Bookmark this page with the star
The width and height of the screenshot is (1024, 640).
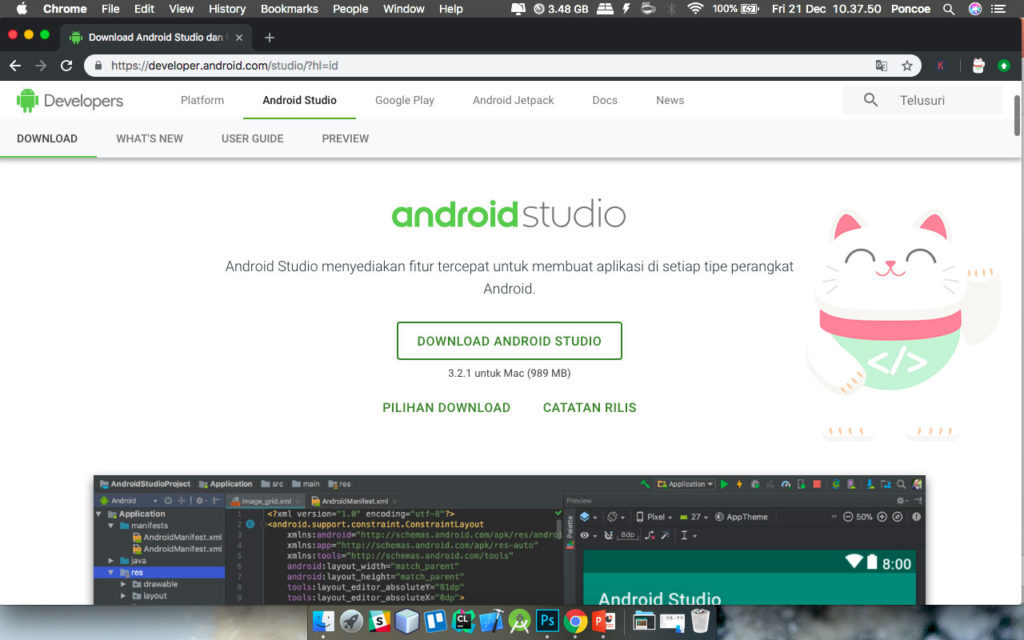[907, 65]
